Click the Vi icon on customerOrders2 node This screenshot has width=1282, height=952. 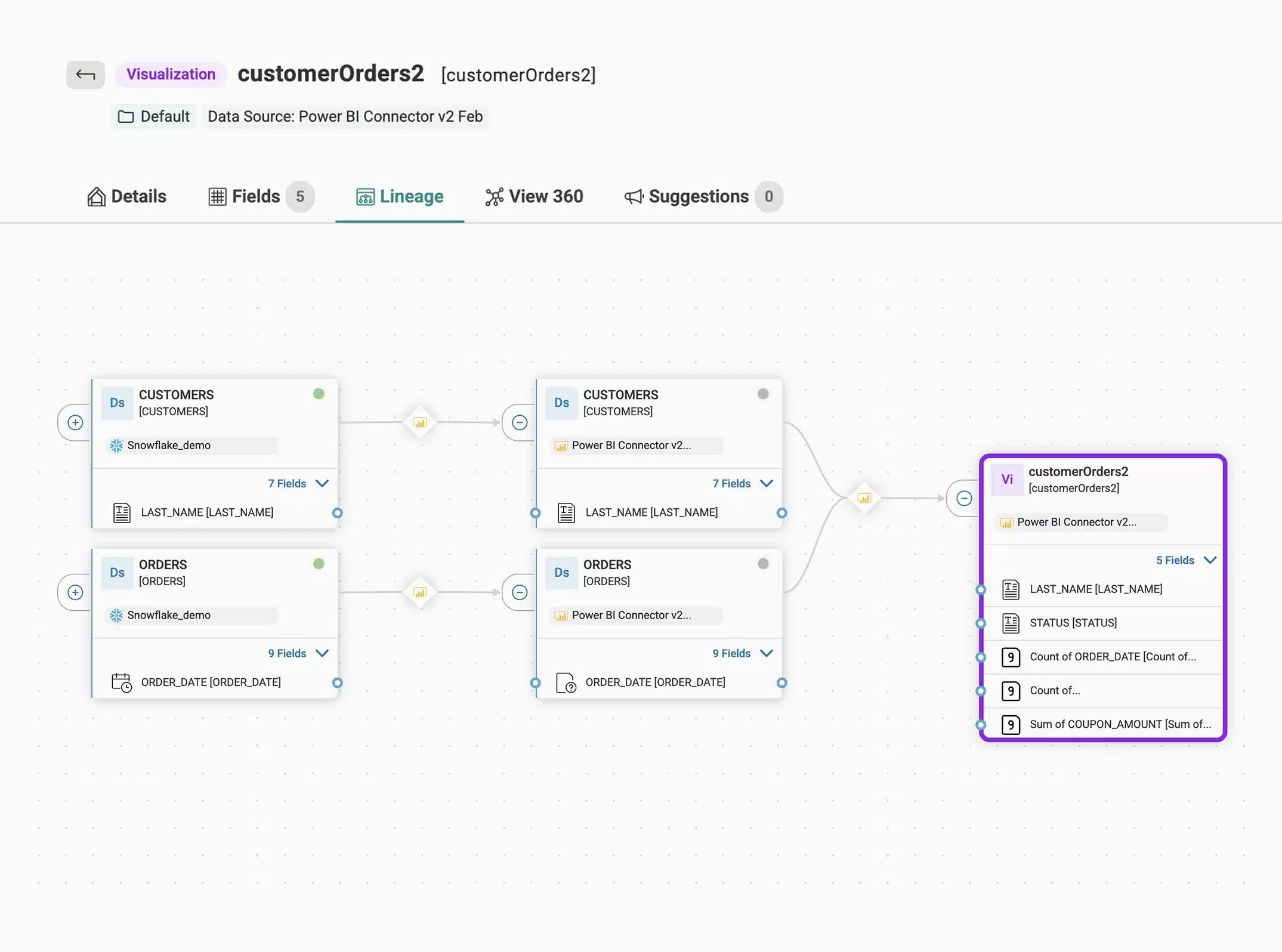pos(1007,480)
